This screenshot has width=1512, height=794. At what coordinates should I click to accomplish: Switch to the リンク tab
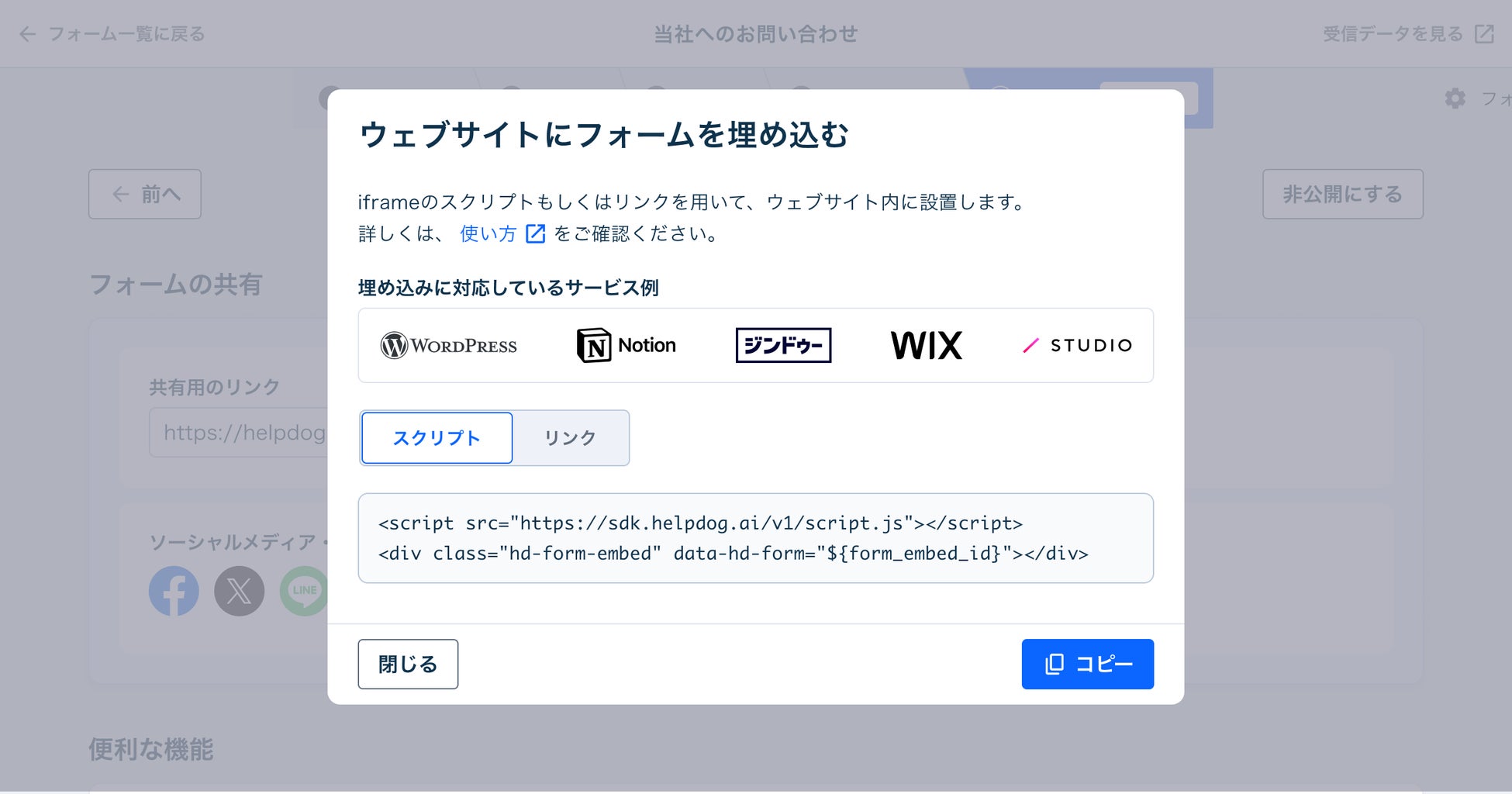[570, 438]
